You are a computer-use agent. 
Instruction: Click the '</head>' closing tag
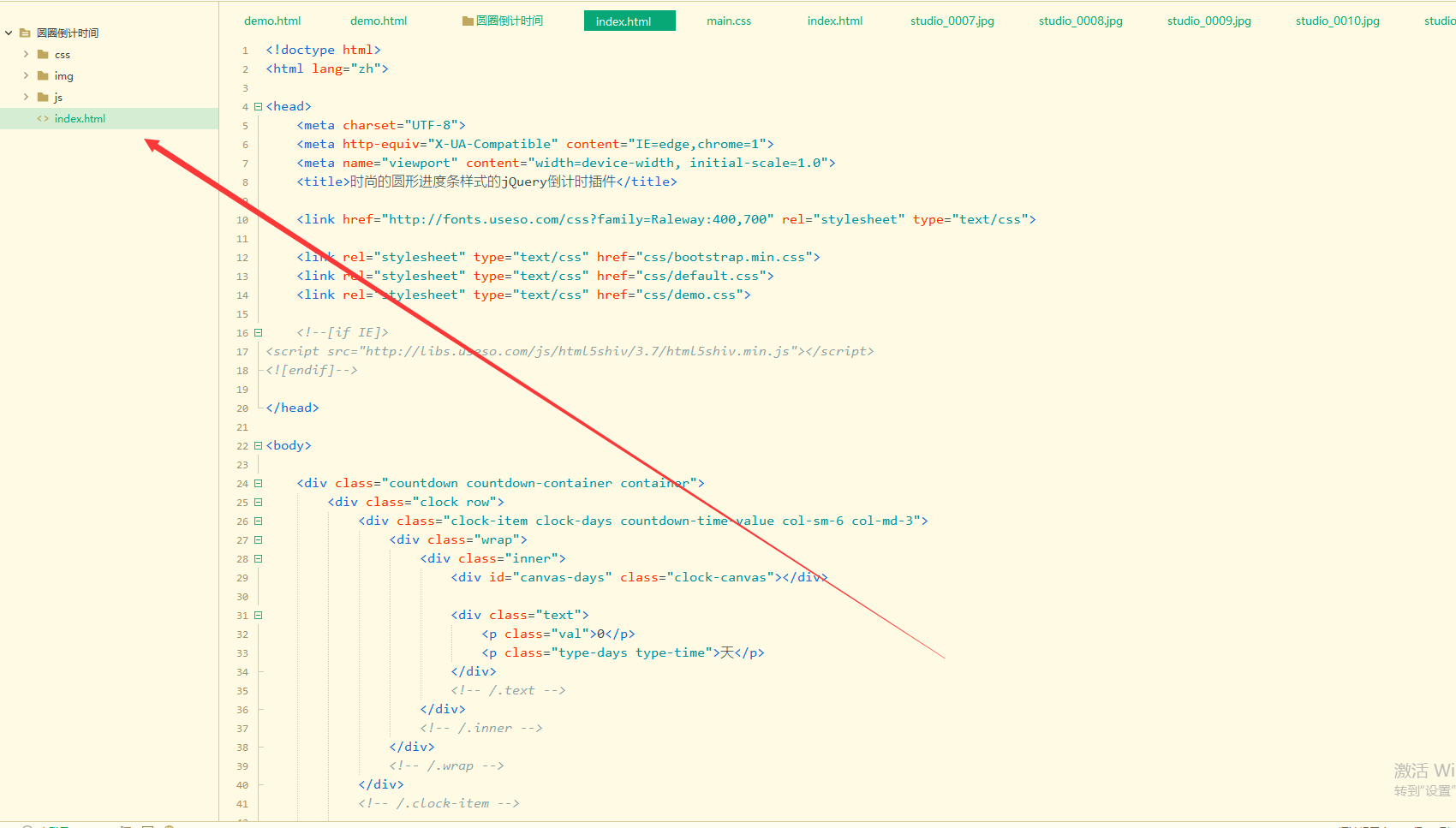coord(292,408)
